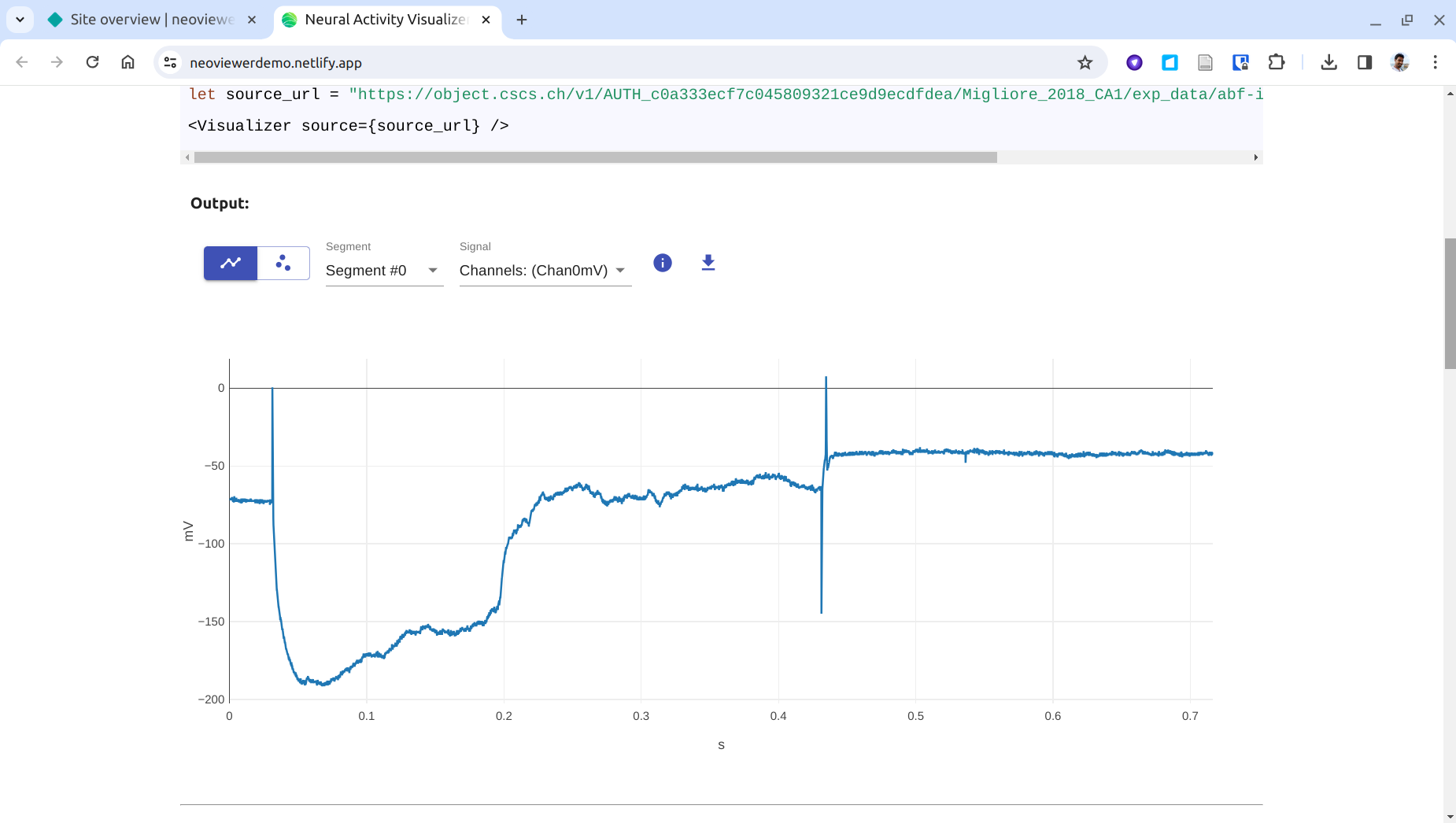The height and width of the screenshot is (823, 1456).
Task: Toggle the browser side panel
Action: click(x=1365, y=63)
